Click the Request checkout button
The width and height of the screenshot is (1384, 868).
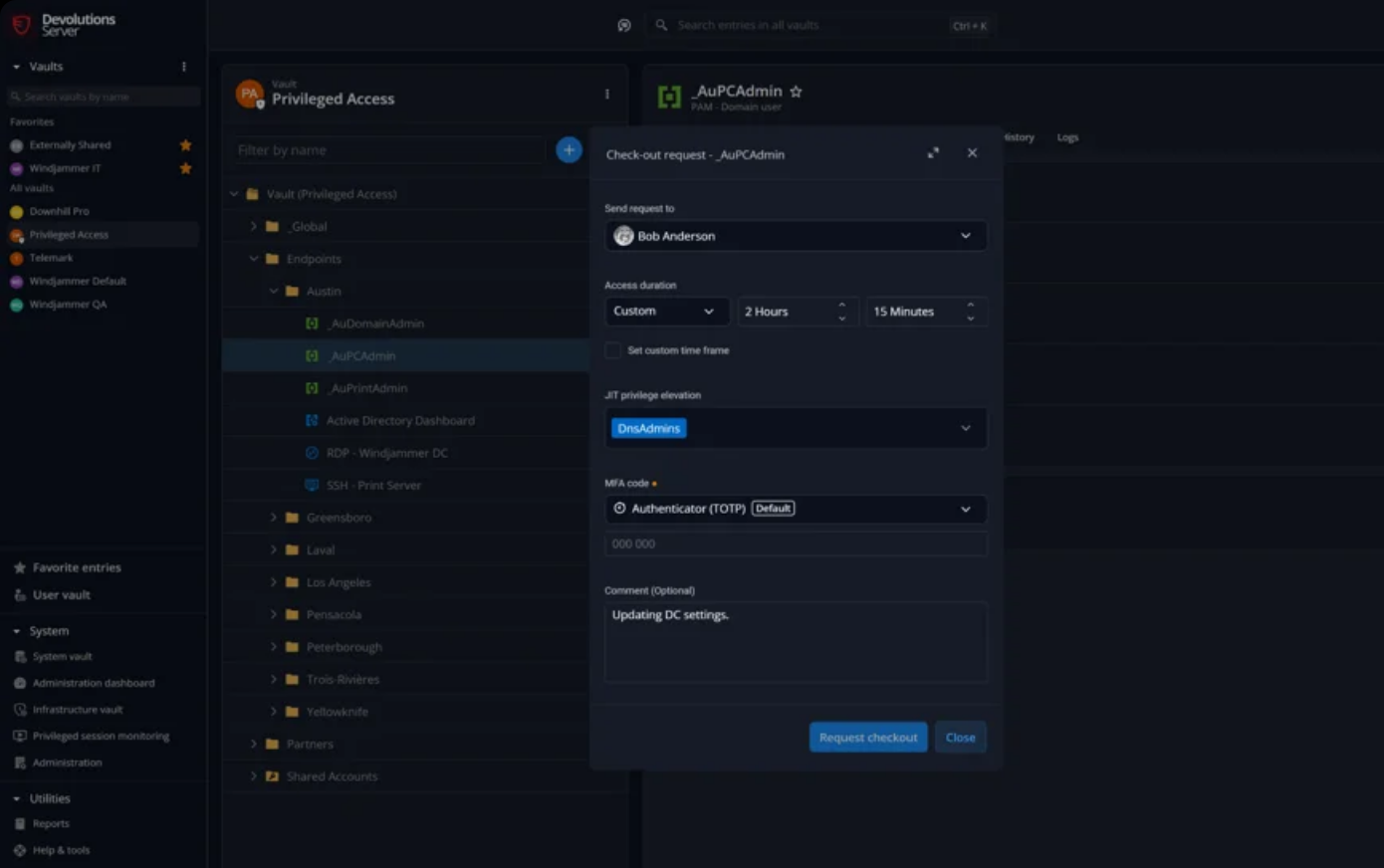point(868,738)
